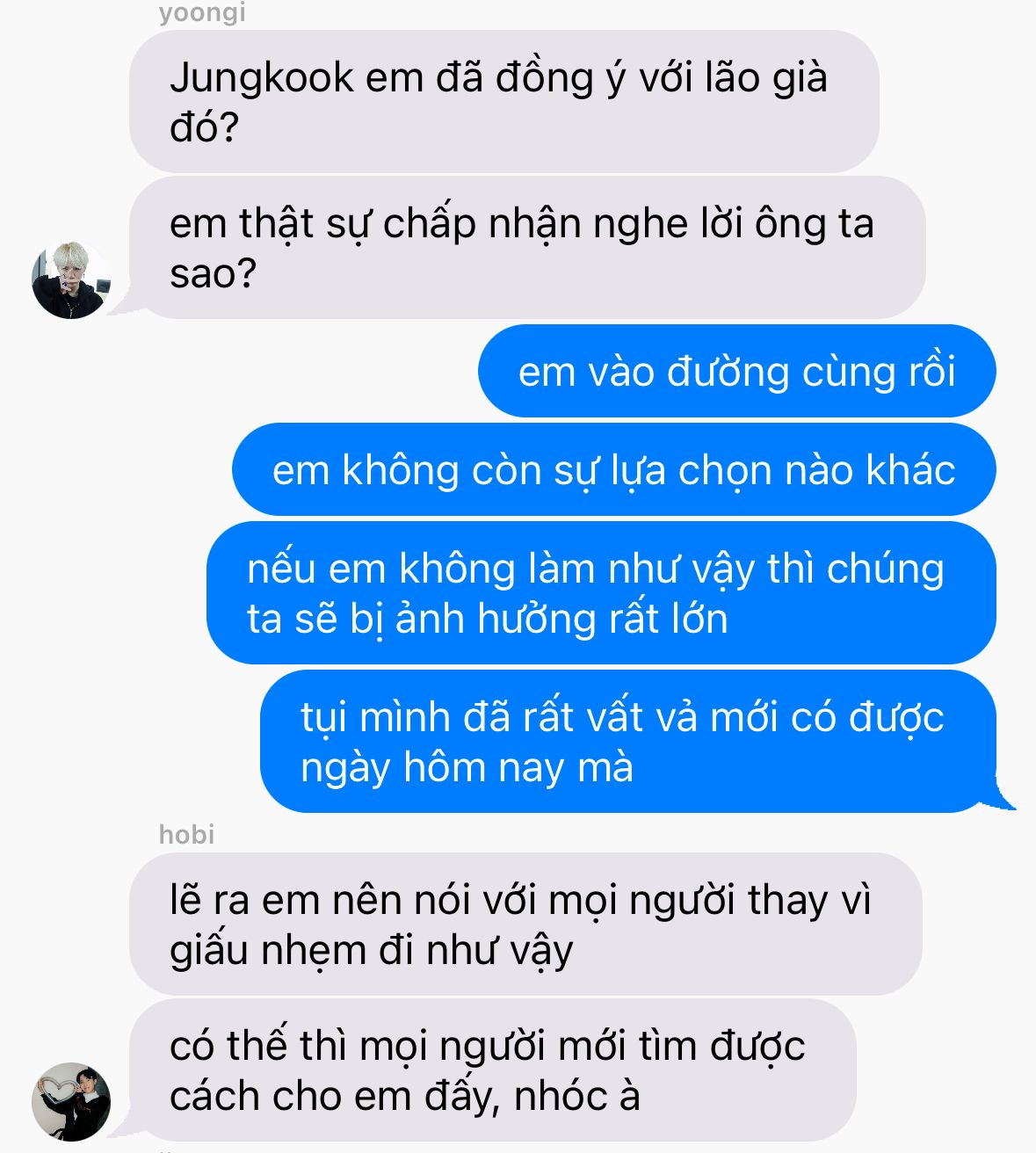Click the words 'ngày hôm nay mà' in blue bubble
1036x1153 pixels.
pyautogui.click(x=467, y=768)
